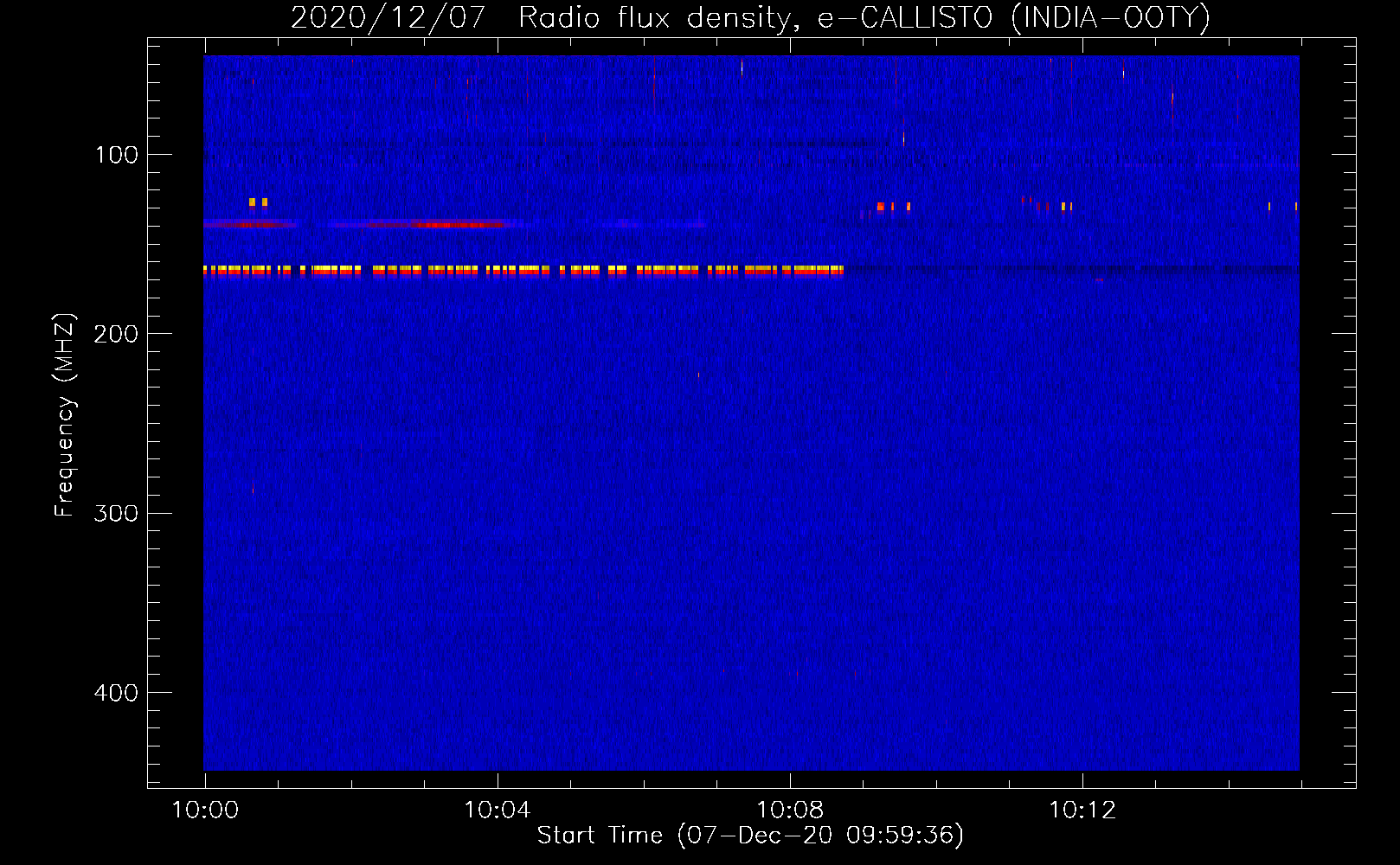Screen dimensions: 1400x865
Task: Click the '300' frequency tick label
Action: [116, 513]
